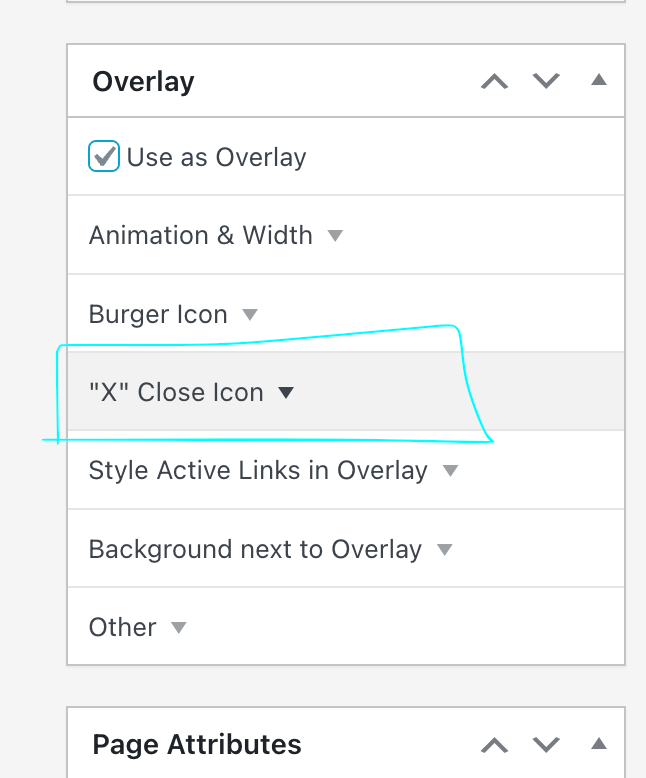This screenshot has height=778, width=646.
Task: Open the Animation & Width row
Action: click(201, 236)
